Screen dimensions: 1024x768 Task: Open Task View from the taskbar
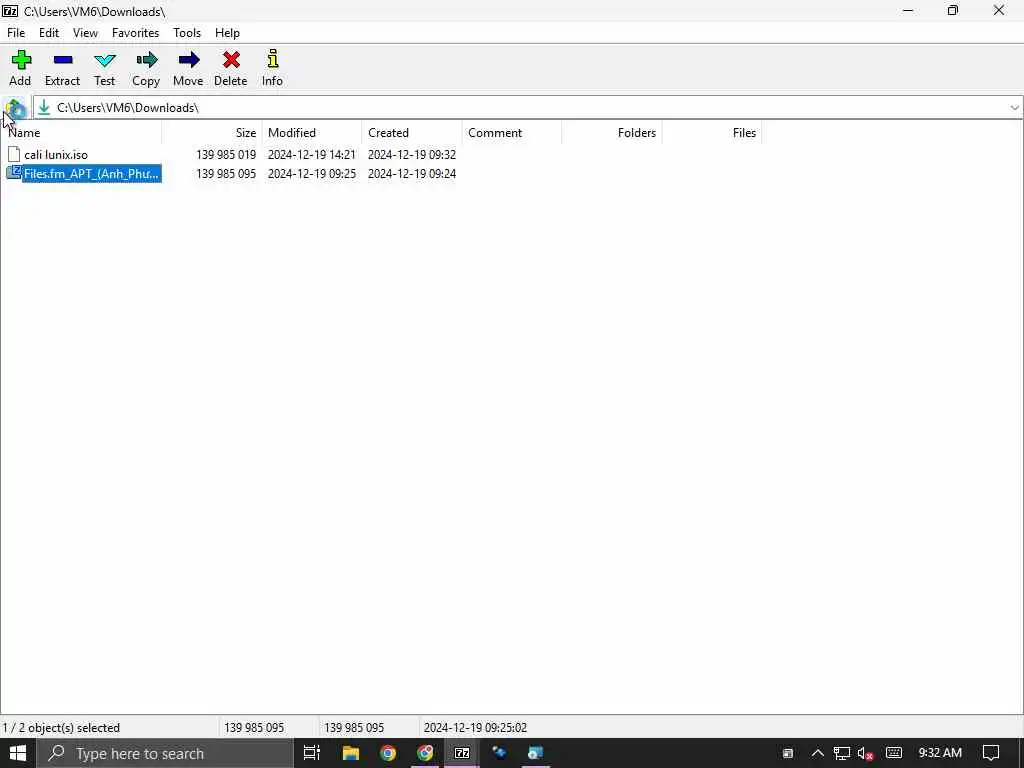[312, 754]
